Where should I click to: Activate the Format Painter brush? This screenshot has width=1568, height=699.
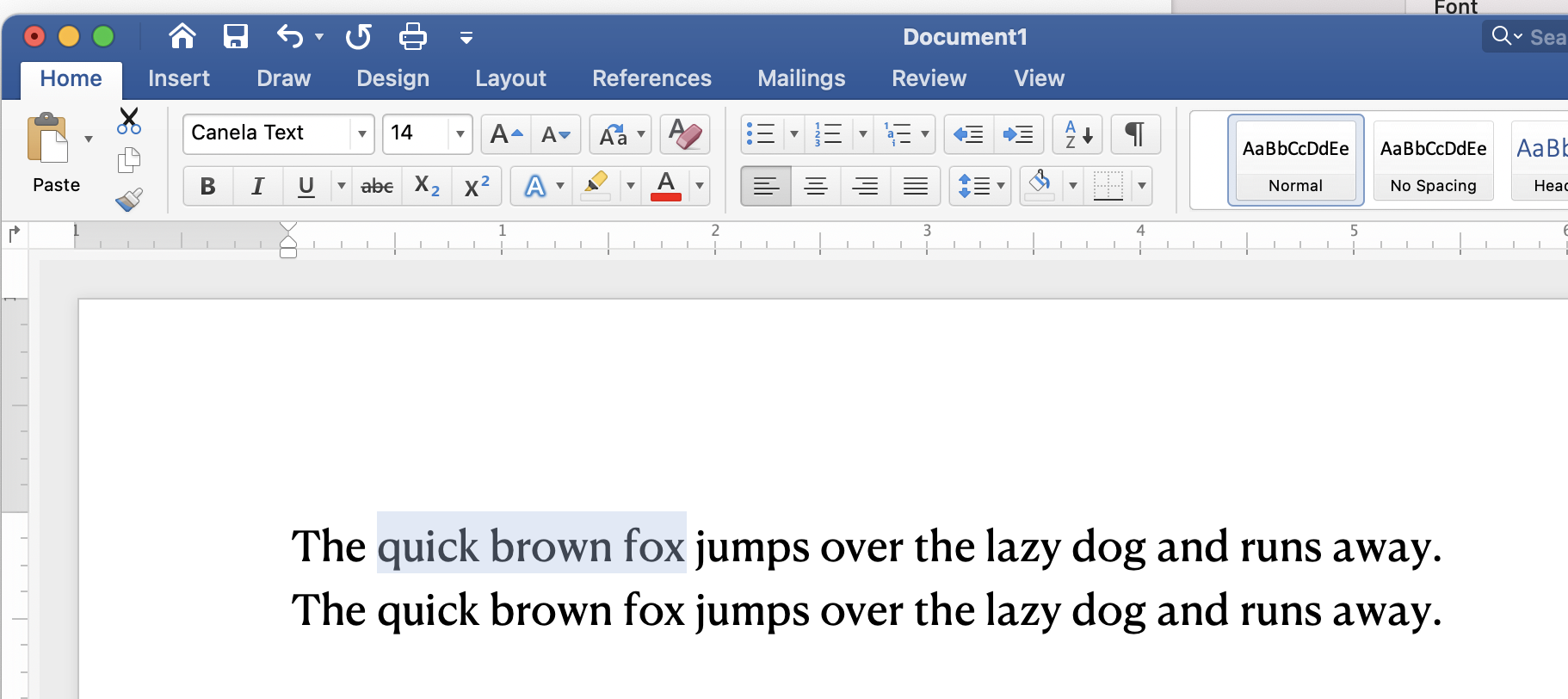(129, 200)
